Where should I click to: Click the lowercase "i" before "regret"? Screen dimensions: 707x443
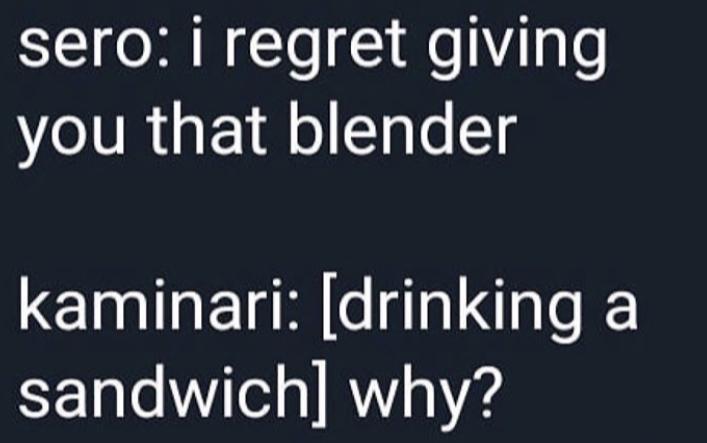(x=196, y=42)
